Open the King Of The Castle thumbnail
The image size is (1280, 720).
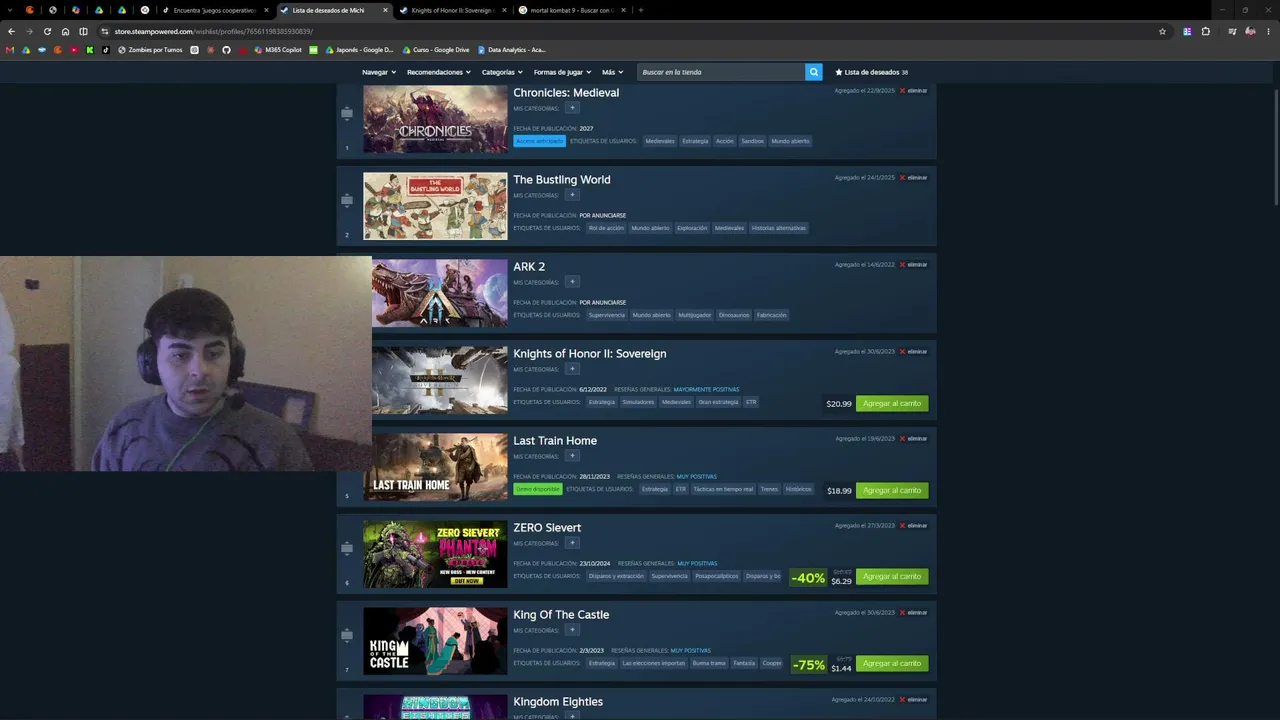pos(435,641)
